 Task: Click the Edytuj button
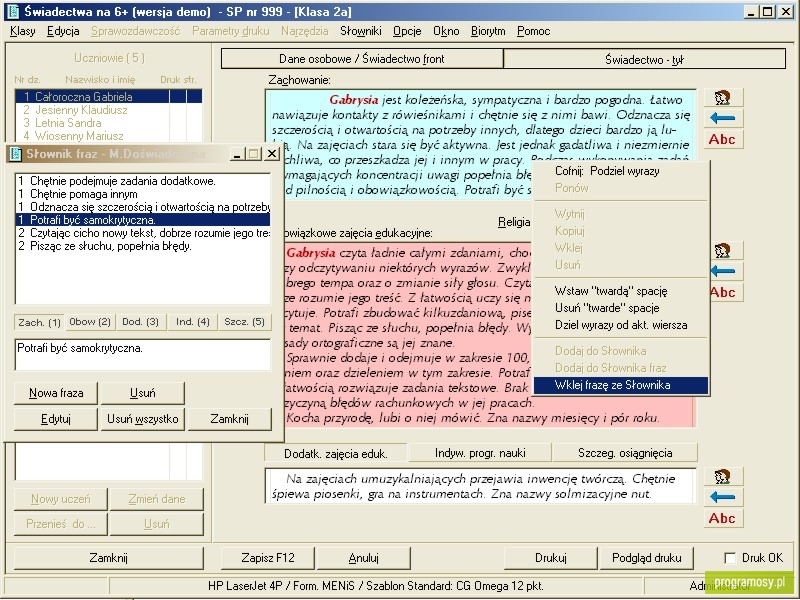56,419
